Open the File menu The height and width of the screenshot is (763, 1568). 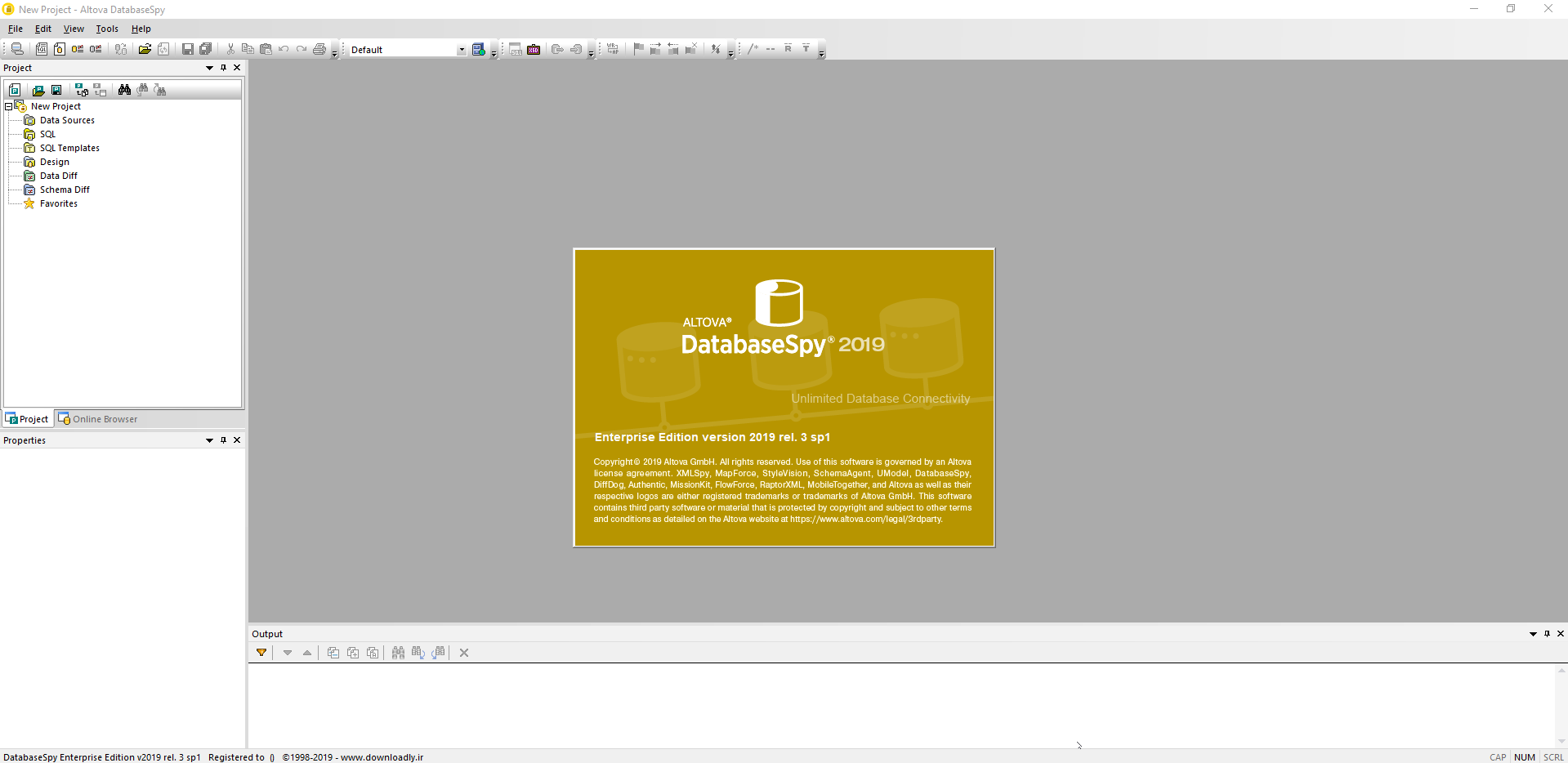(x=16, y=29)
